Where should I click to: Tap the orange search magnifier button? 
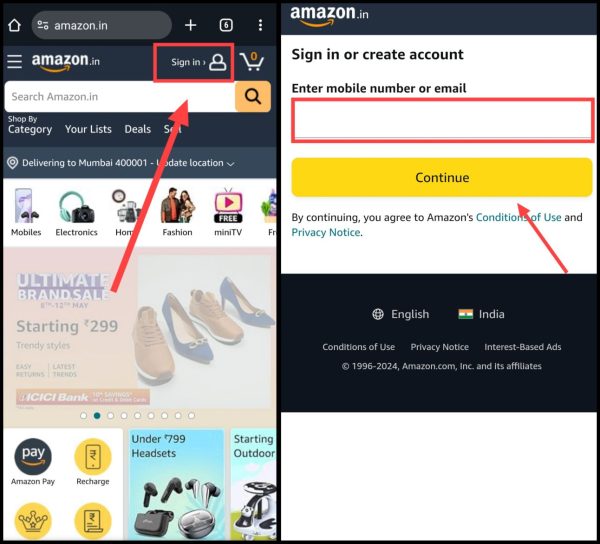253,96
